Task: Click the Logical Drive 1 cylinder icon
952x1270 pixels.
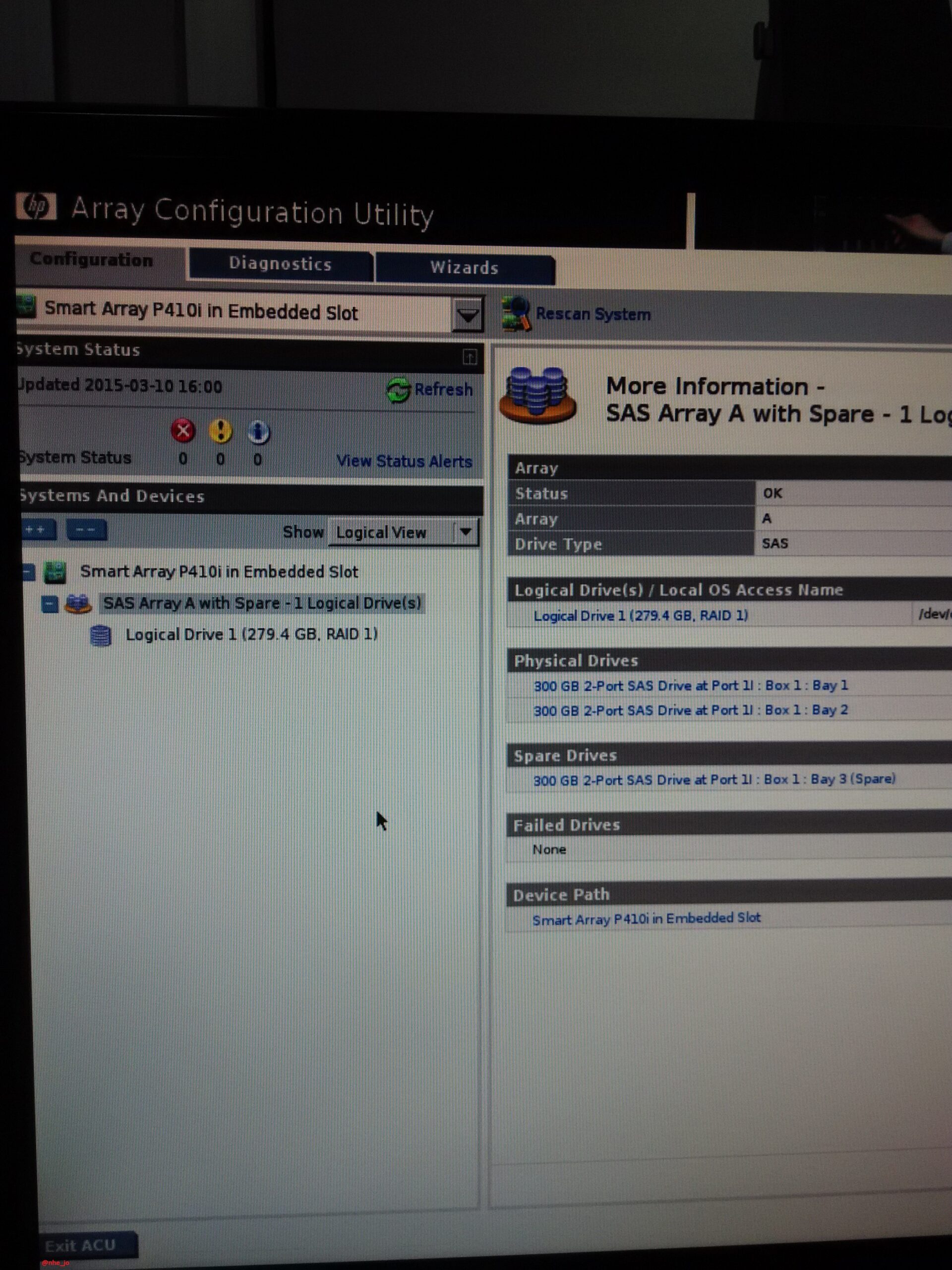Action: click(101, 635)
